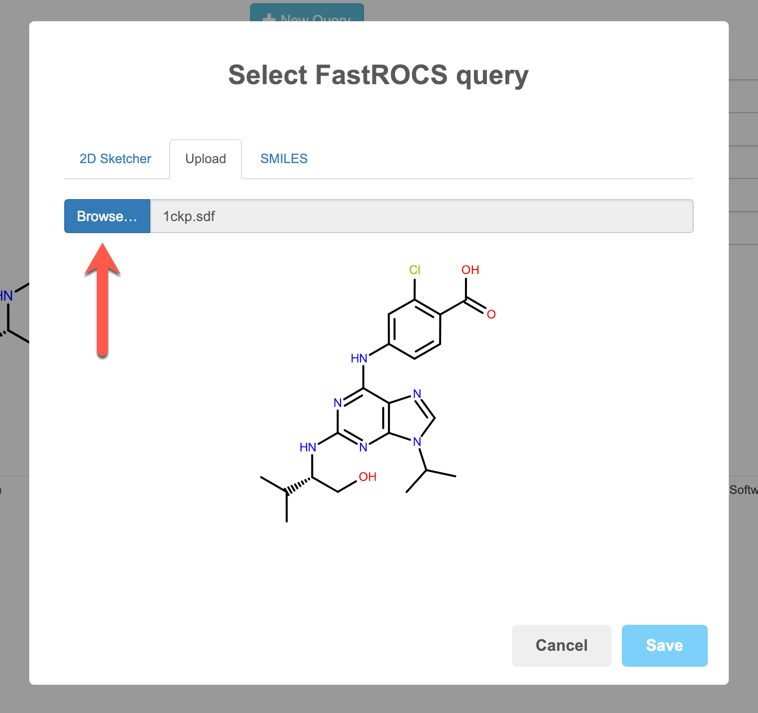Click the hashed stereo bond
This screenshot has width=758, height=713.
tap(299, 485)
